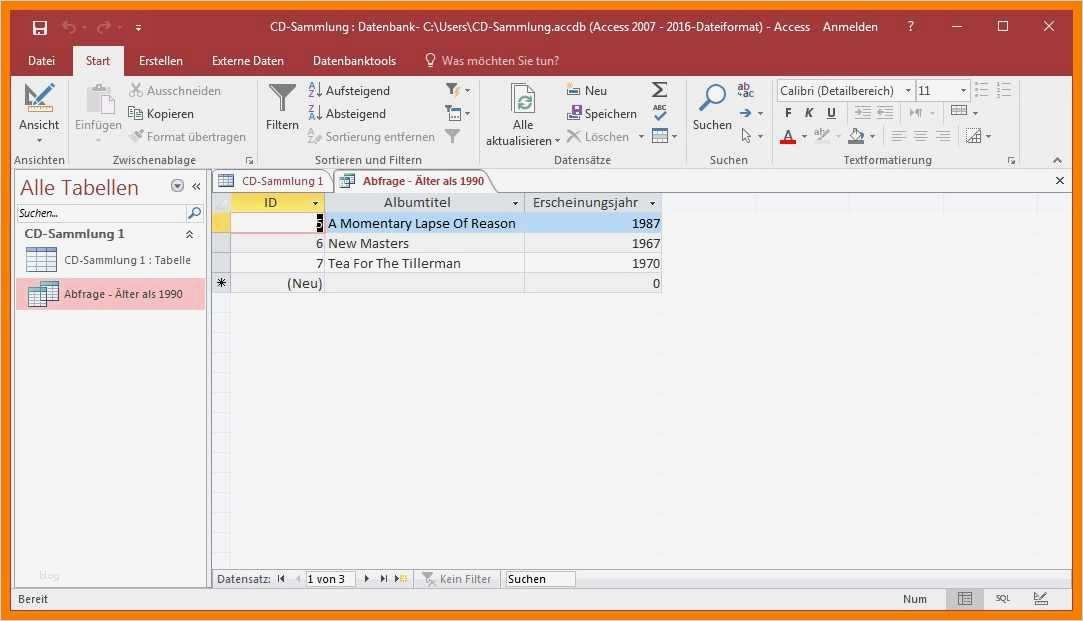Image resolution: width=1083 pixels, height=621 pixels.
Task: Open the font name dropdown
Action: pos(908,90)
